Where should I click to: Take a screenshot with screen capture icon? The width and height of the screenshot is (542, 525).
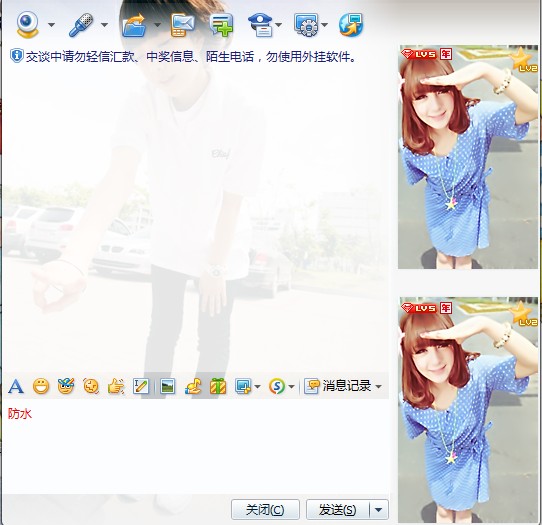click(243, 386)
